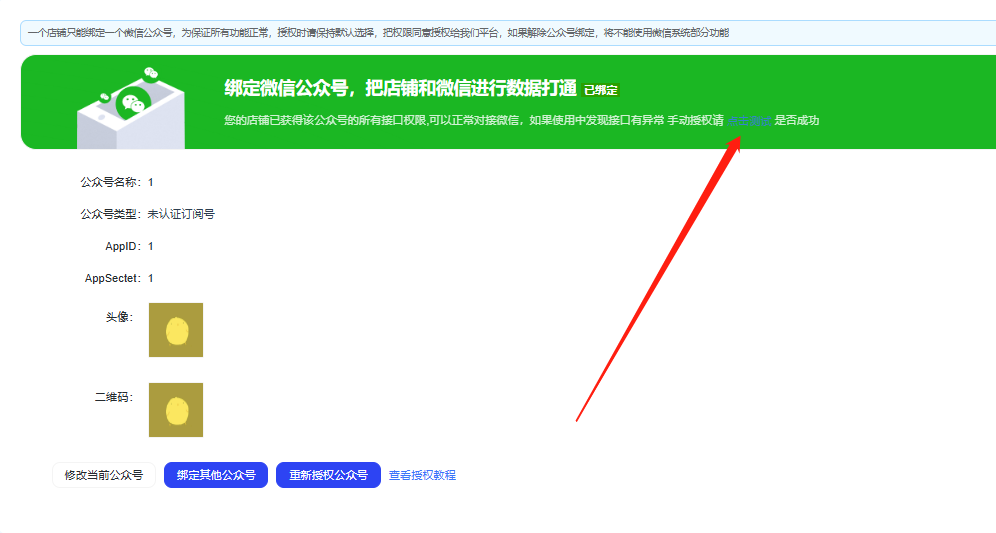Select the 未认证订阅号 account type text
Viewport: 996px width, 533px height.
(x=181, y=214)
